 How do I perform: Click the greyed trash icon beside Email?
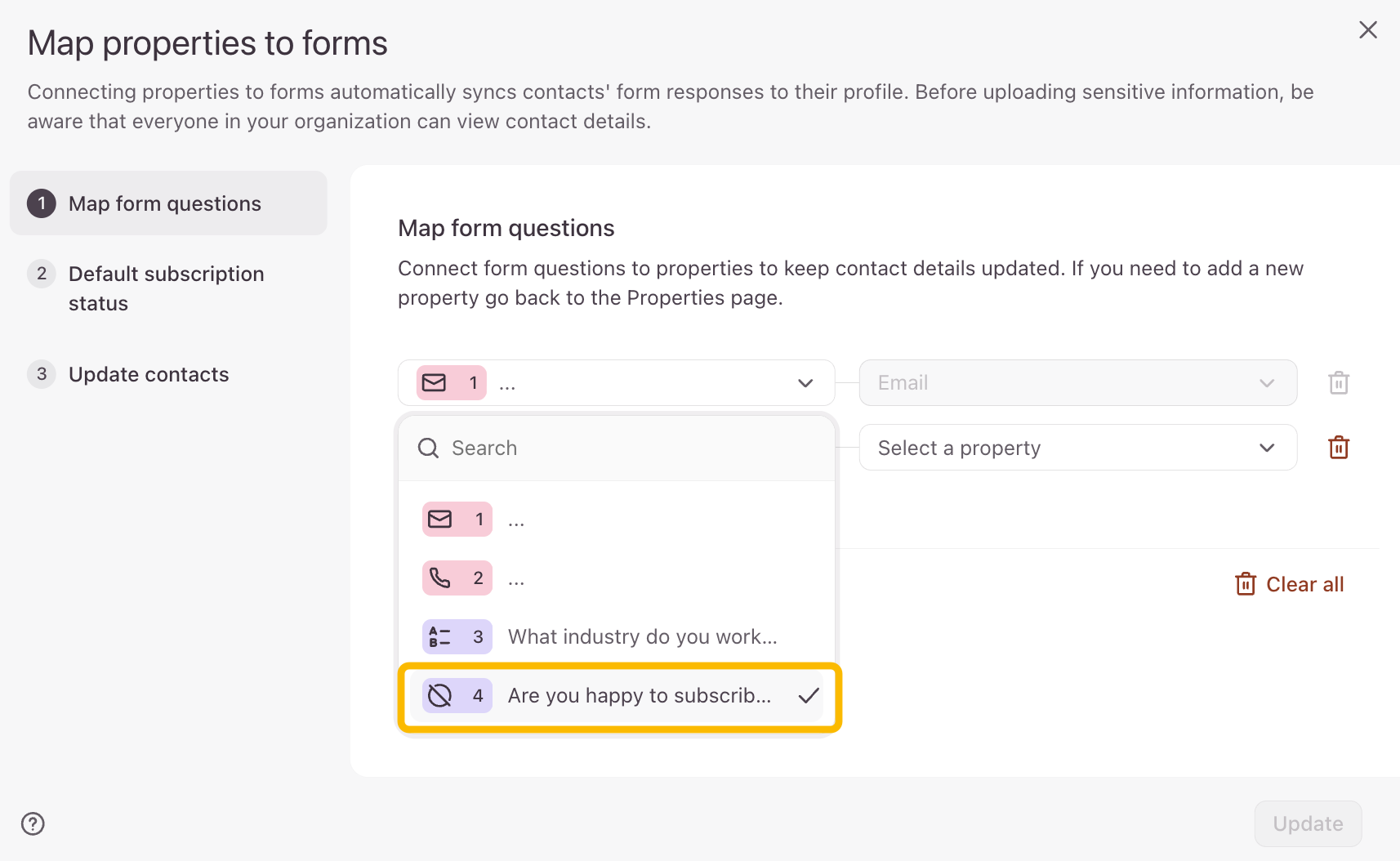(x=1339, y=382)
